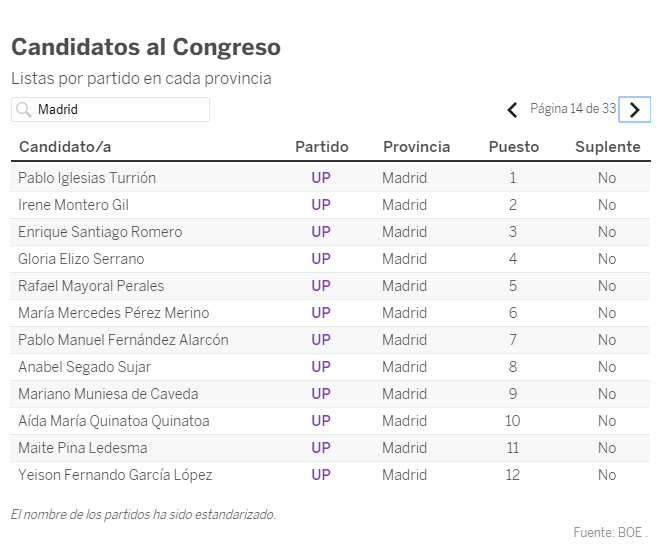Click the Madrid search input field

111,110
